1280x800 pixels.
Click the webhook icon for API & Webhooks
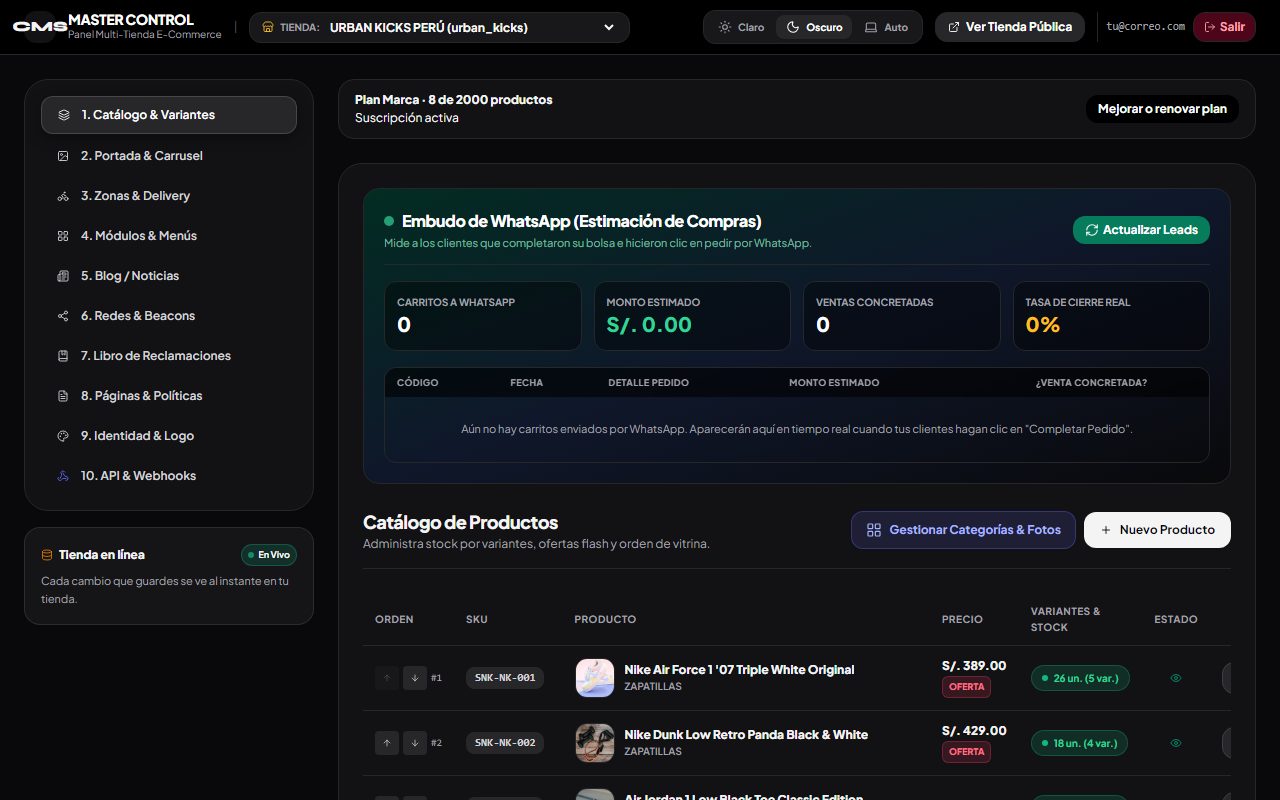click(x=63, y=476)
